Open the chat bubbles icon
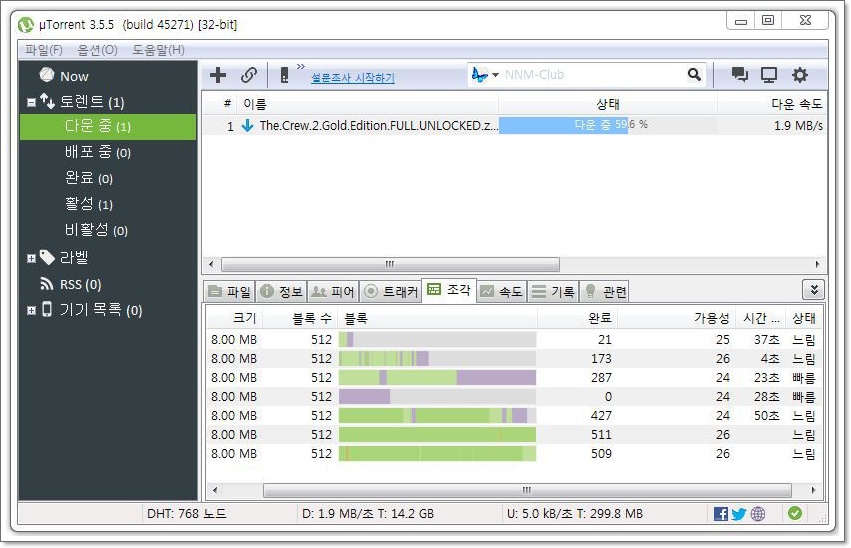 tap(739, 75)
